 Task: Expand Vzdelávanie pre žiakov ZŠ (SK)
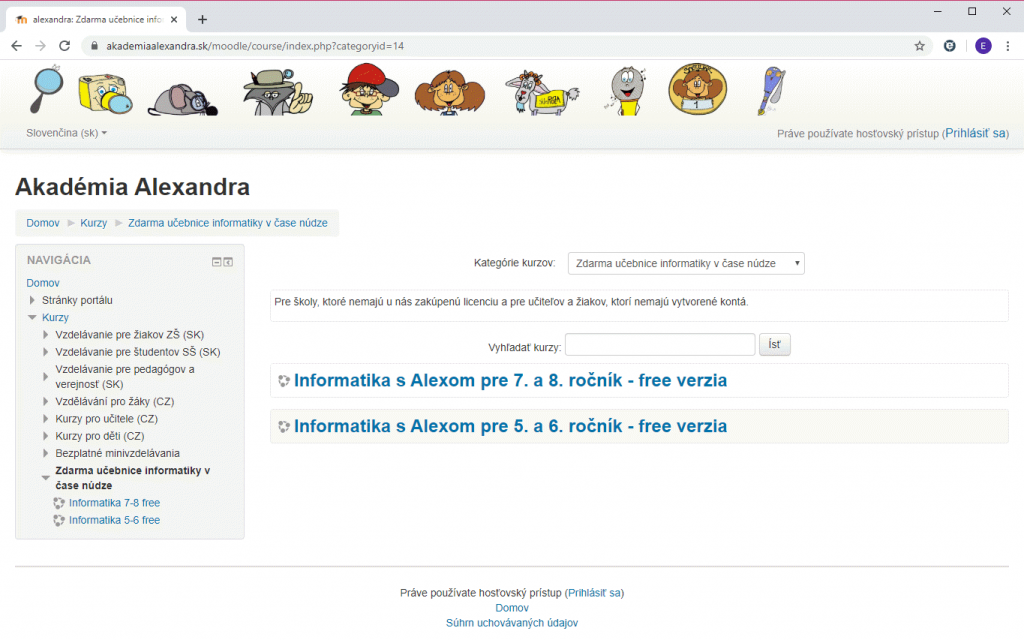click(45, 335)
